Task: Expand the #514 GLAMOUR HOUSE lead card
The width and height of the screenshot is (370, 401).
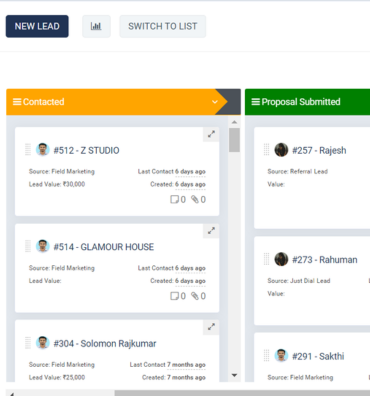Action: tap(211, 231)
